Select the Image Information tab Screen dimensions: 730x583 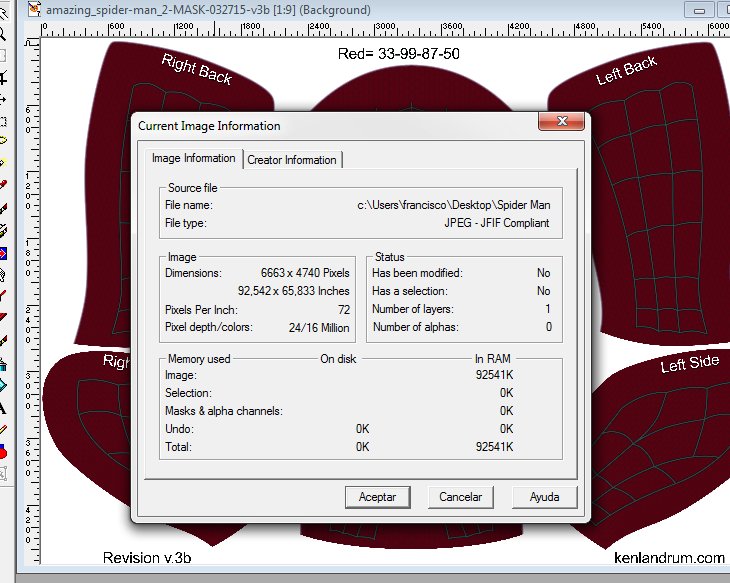click(x=193, y=158)
